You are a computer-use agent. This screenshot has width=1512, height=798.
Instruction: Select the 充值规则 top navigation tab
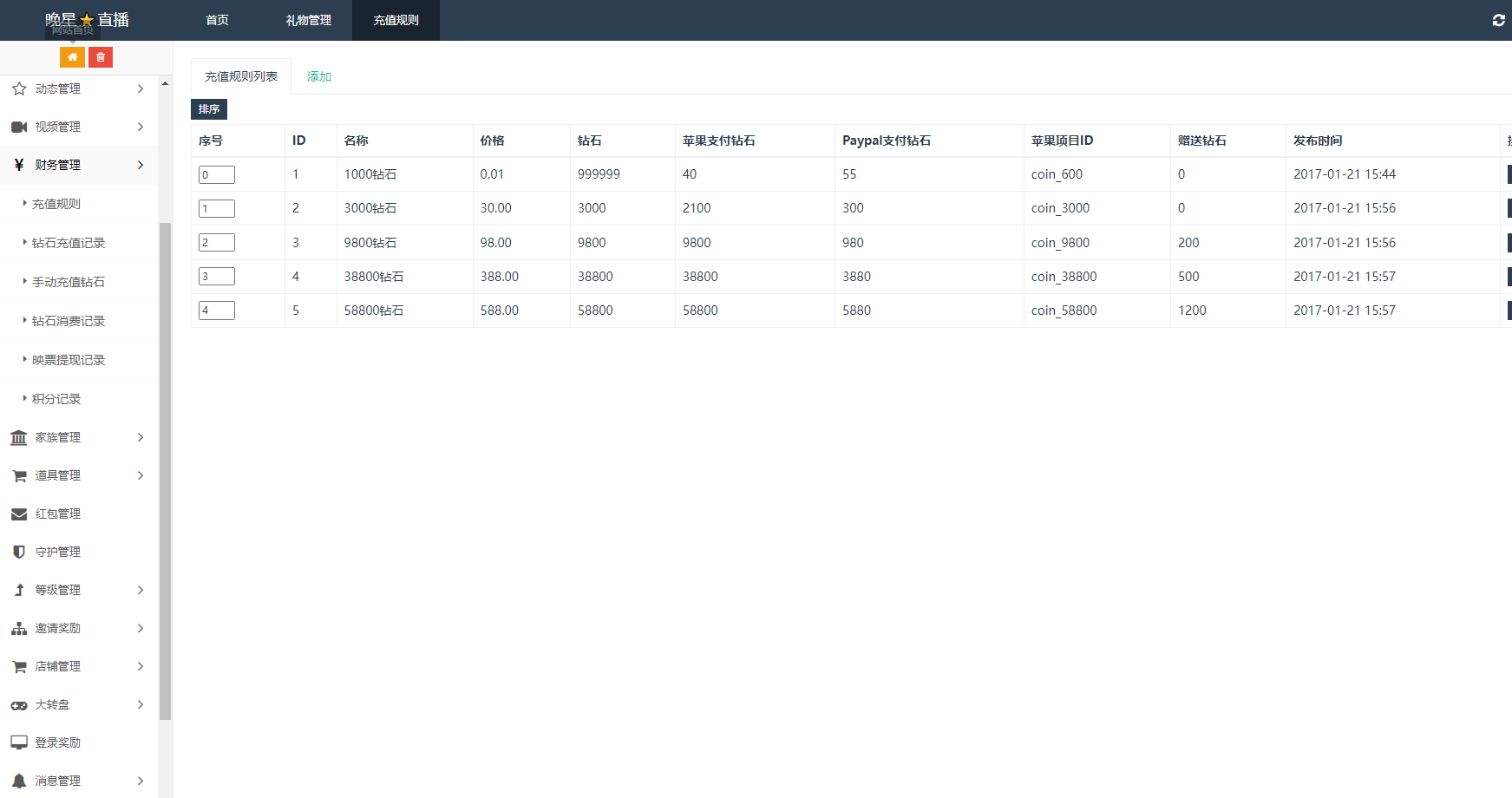click(x=396, y=20)
